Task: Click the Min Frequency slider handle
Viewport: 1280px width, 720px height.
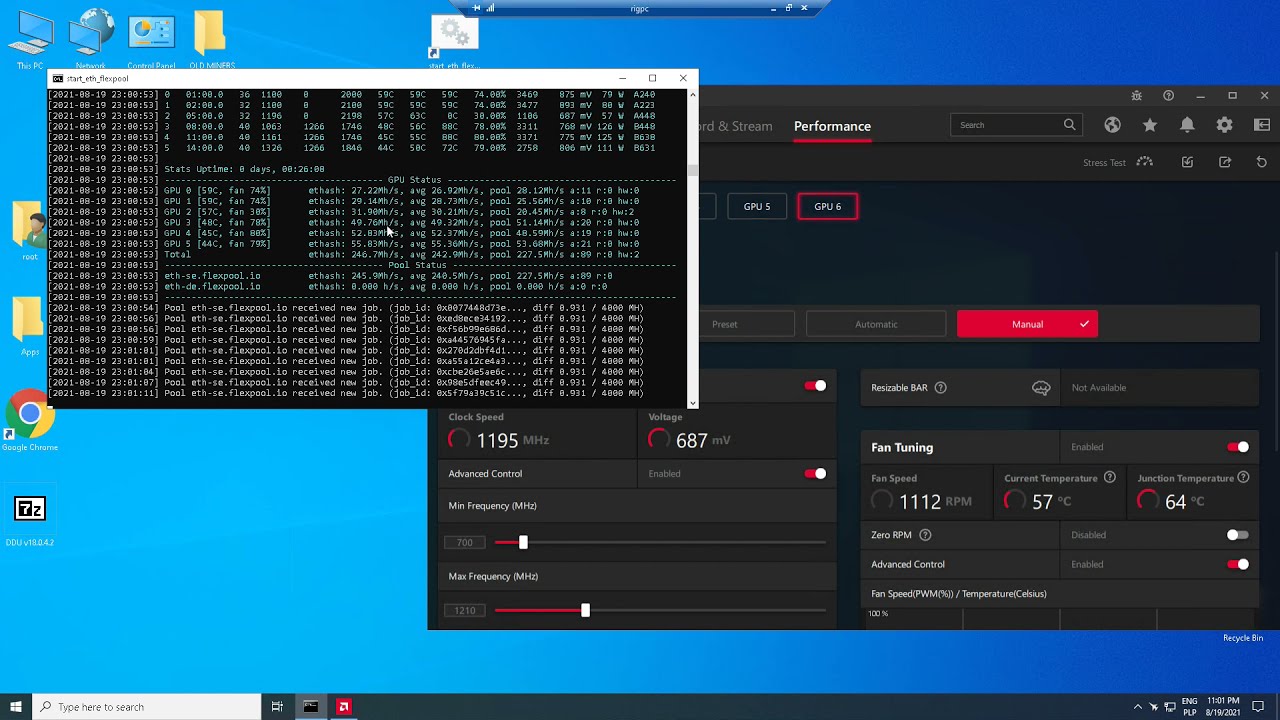Action: point(523,542)
